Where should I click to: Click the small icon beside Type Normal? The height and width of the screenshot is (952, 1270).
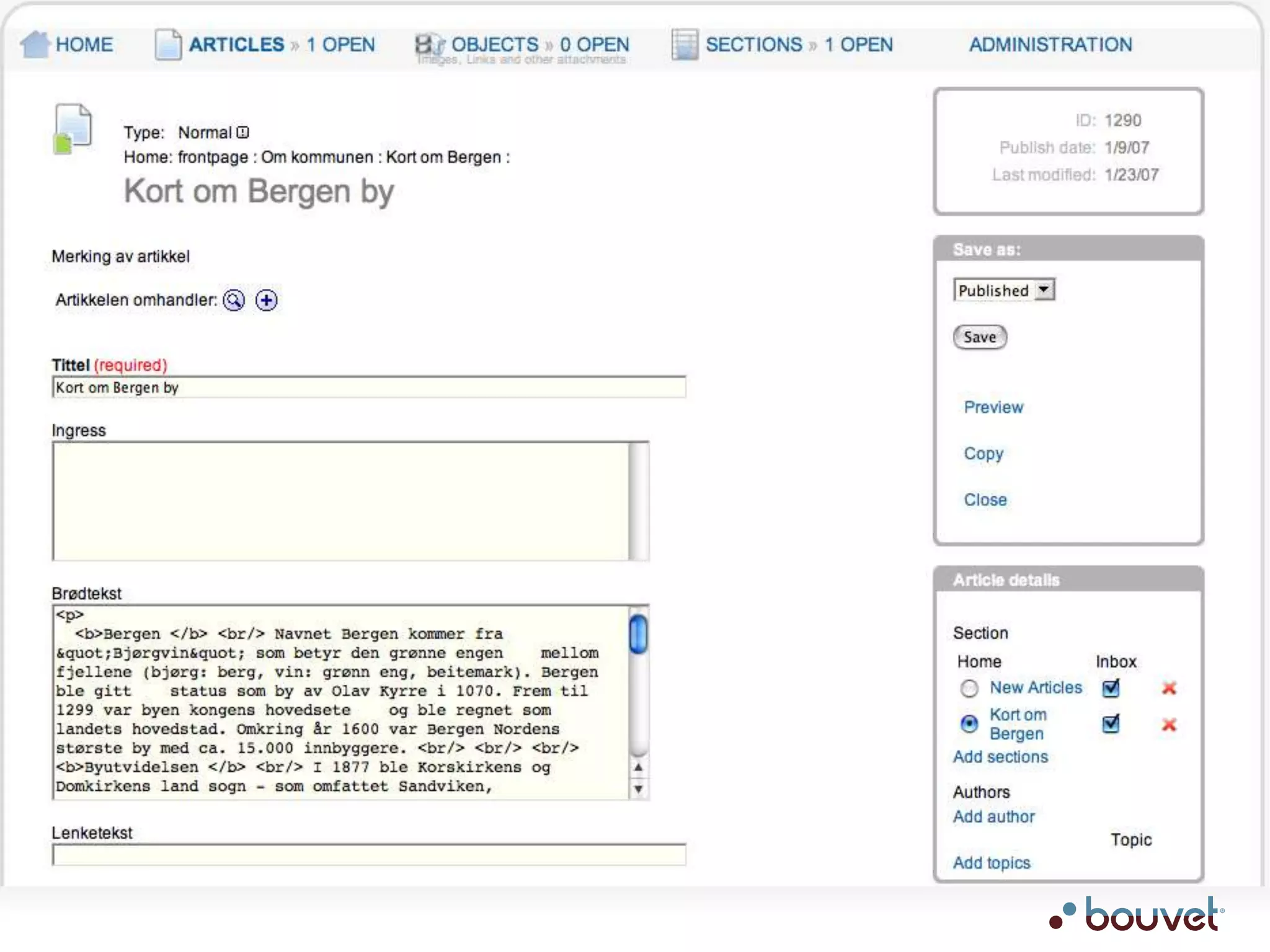(x=243, y=133)
